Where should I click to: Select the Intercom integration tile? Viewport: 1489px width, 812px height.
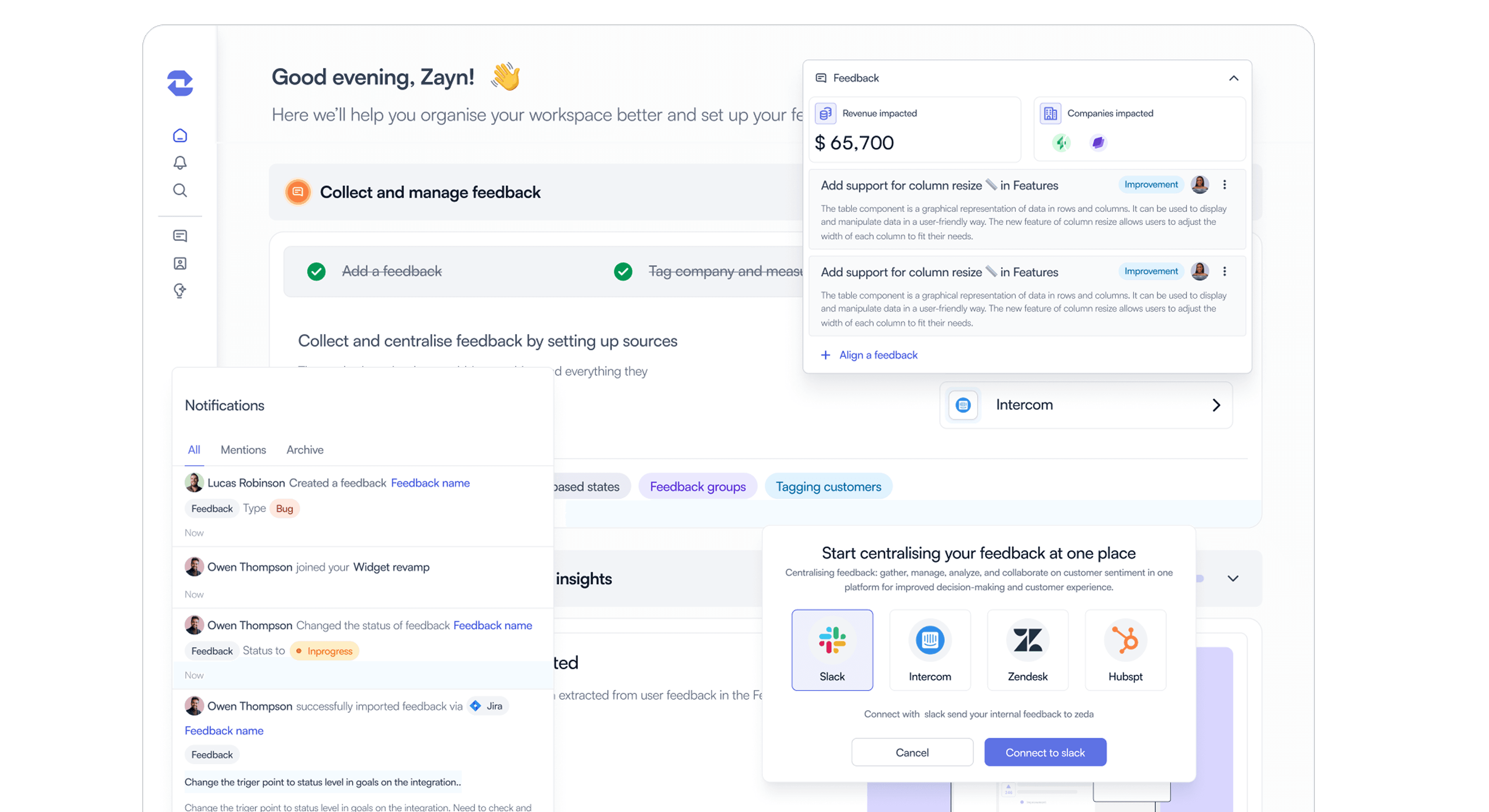pos(929,650)
